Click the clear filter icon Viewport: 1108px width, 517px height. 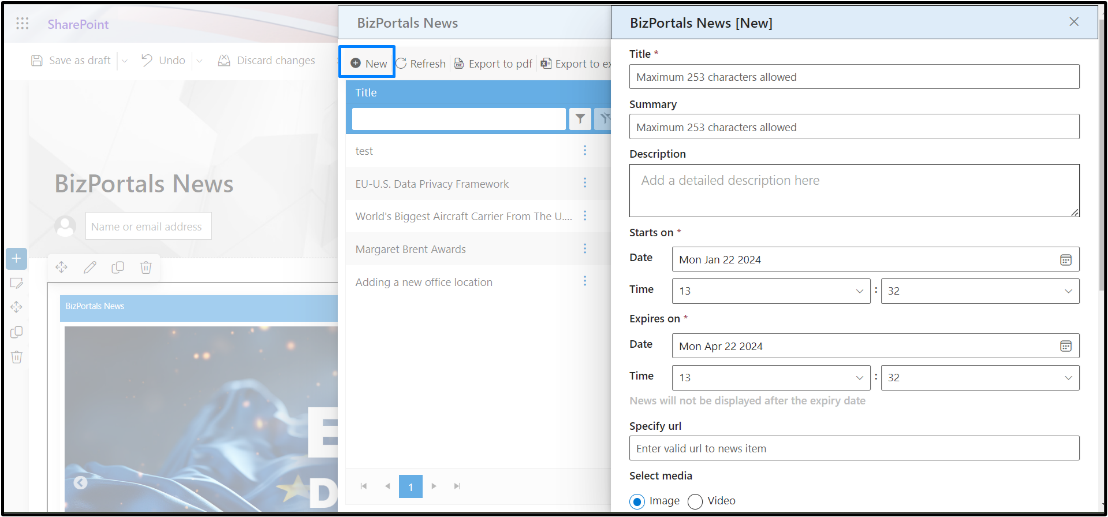coord(603,119)
